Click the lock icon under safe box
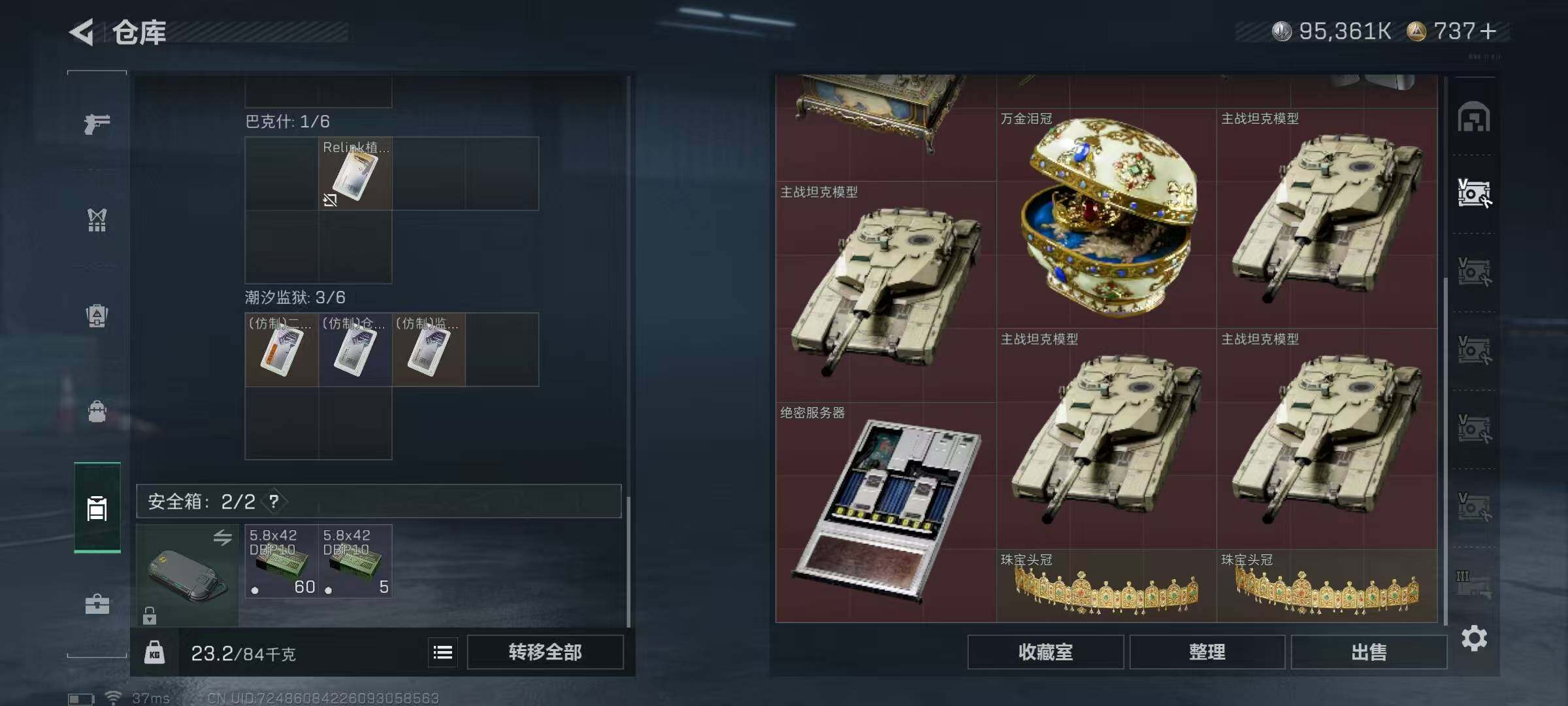Viewport: 1568px width, 706px height. point(150,615)
